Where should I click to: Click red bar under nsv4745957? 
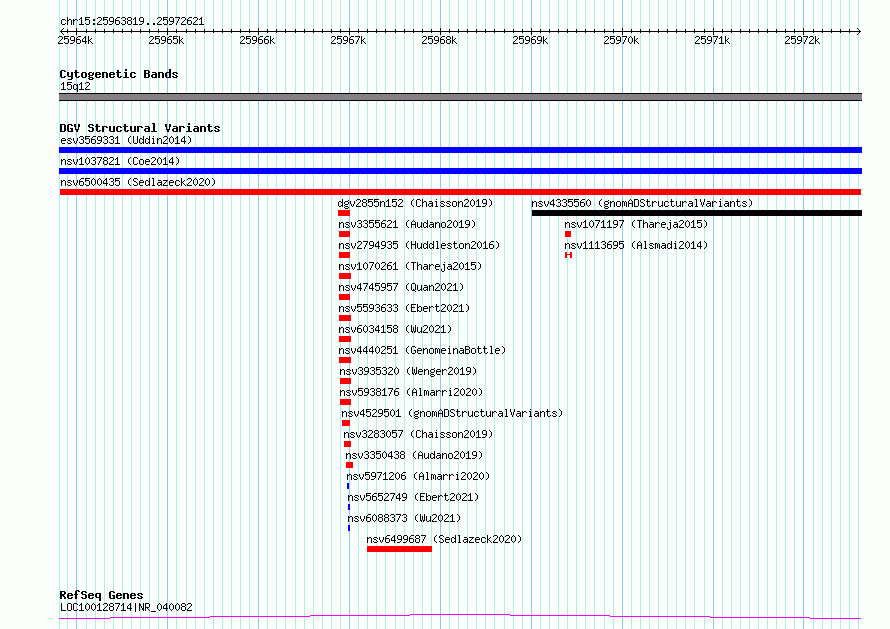345,297
